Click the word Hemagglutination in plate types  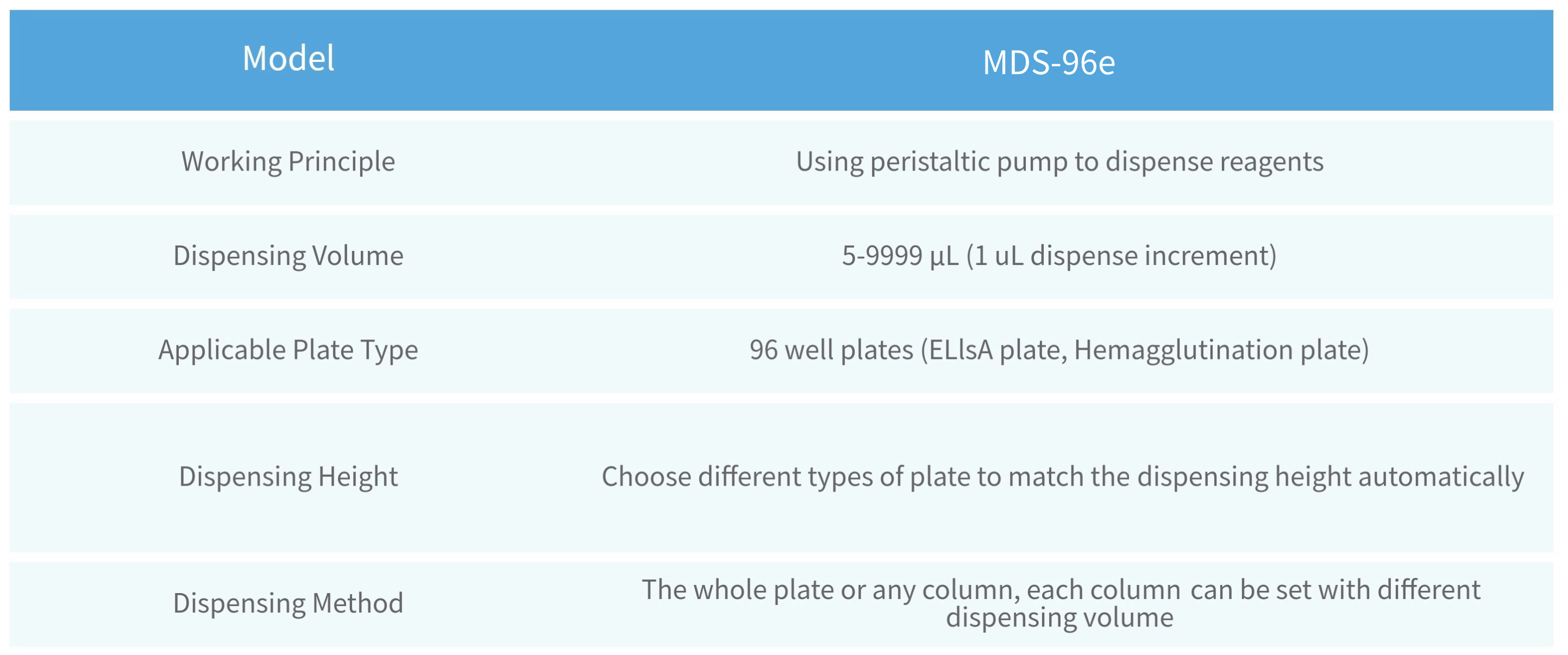click(x=1183, y=350)
